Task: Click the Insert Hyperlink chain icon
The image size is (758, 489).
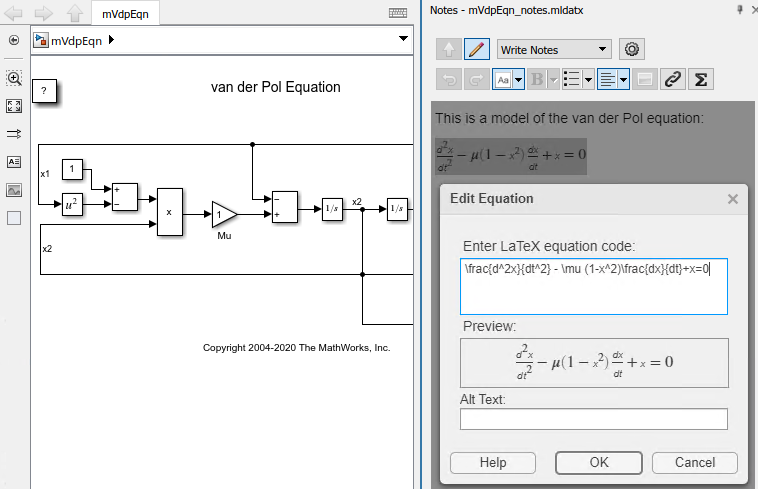Action: tap(673, 79)
